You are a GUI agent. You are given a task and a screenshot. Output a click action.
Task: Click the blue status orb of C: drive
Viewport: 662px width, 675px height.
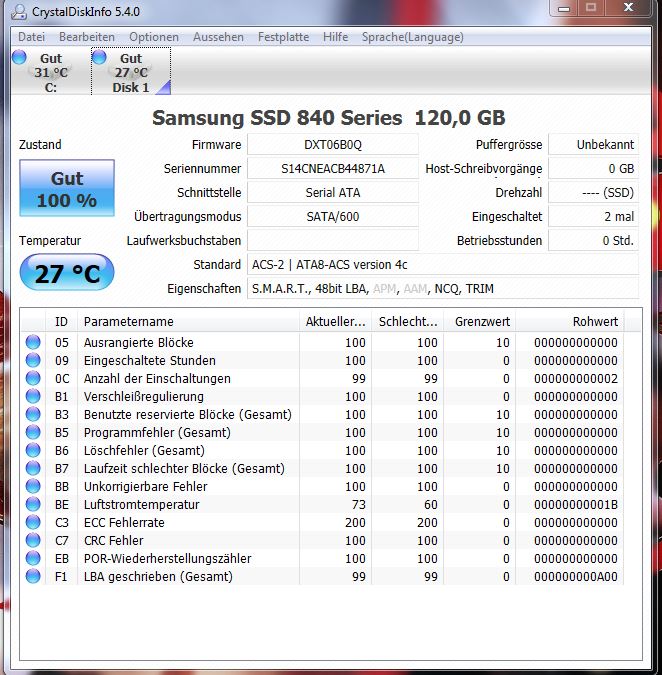tap(20, 57)
